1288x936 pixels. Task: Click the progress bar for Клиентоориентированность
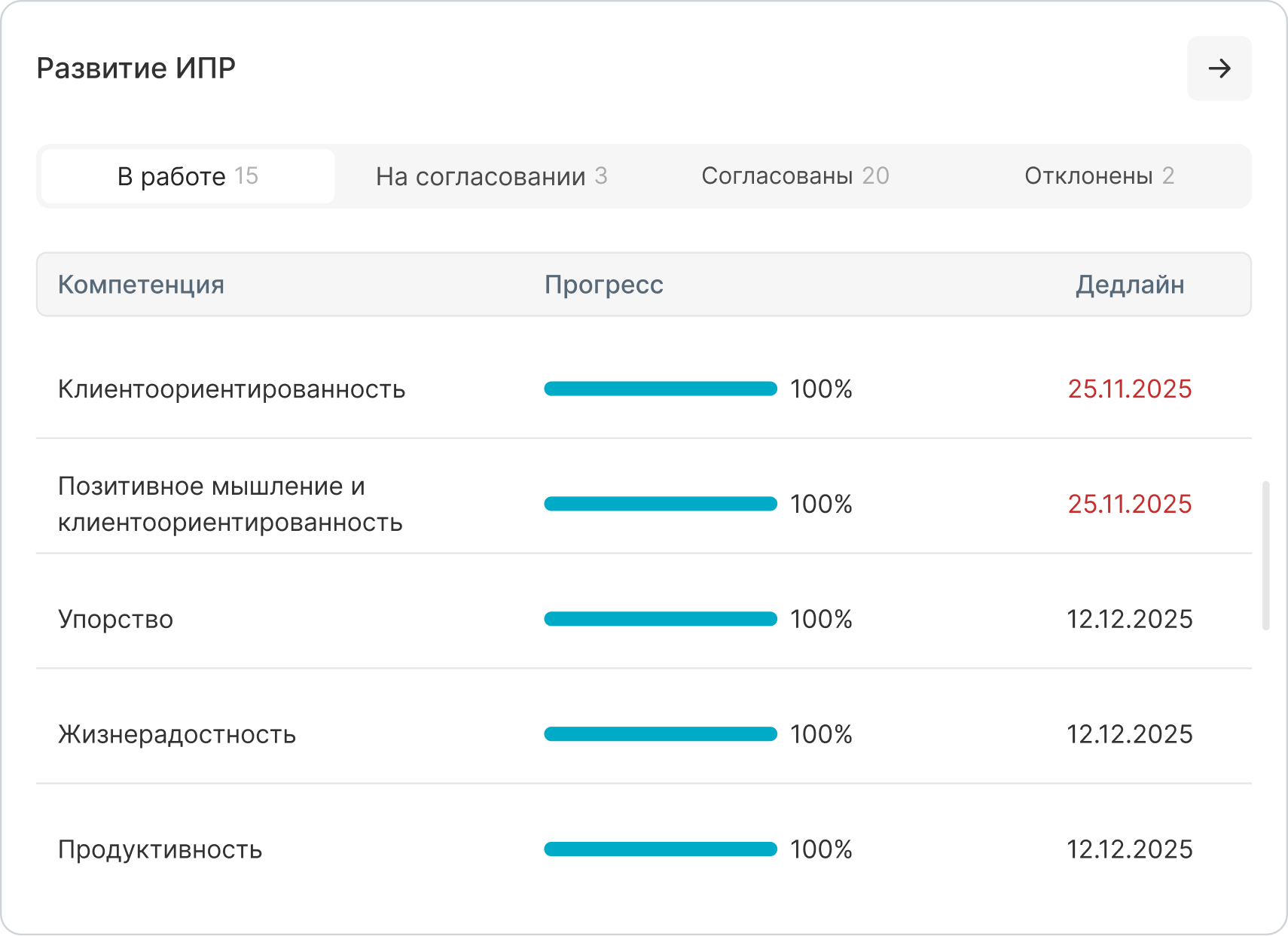(661, 389)
